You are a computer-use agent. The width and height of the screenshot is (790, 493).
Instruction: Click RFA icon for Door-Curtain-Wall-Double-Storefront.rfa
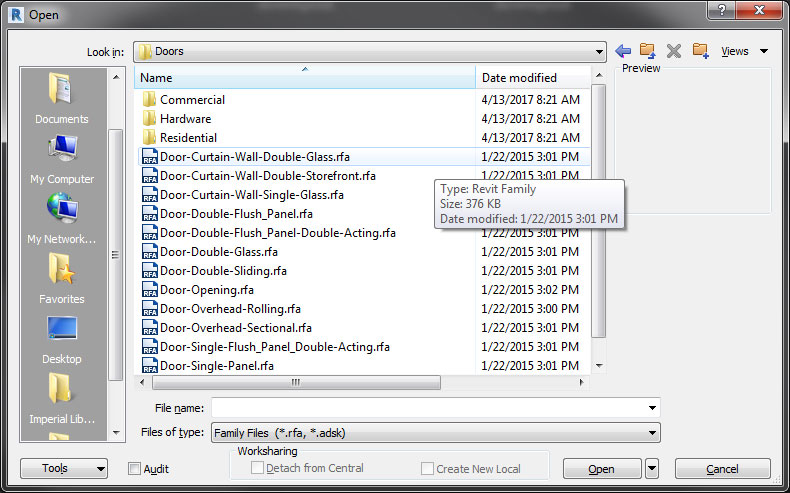pos(150,176)
